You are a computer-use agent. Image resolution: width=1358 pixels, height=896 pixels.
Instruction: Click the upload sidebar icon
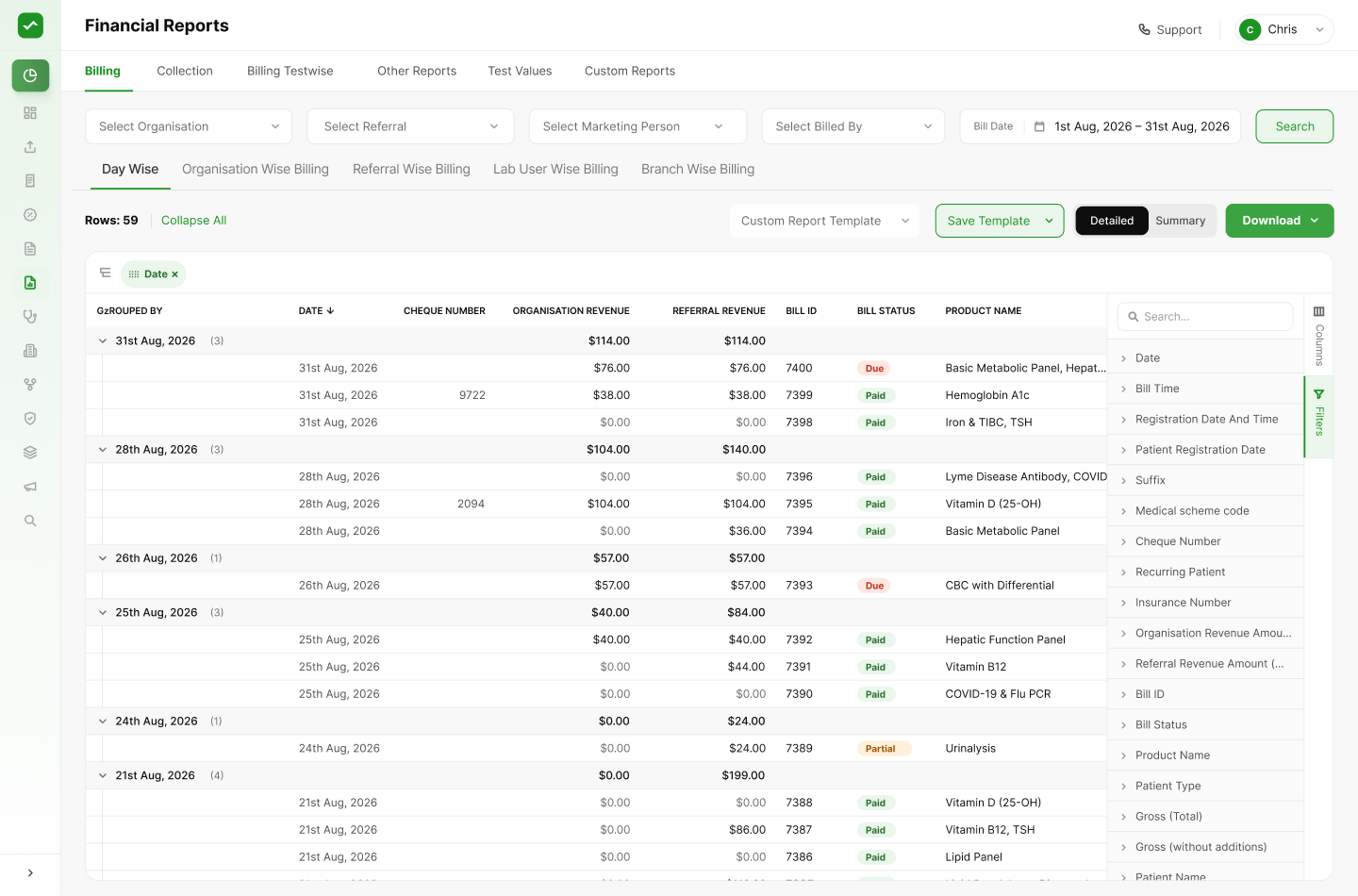click(30, 147)
